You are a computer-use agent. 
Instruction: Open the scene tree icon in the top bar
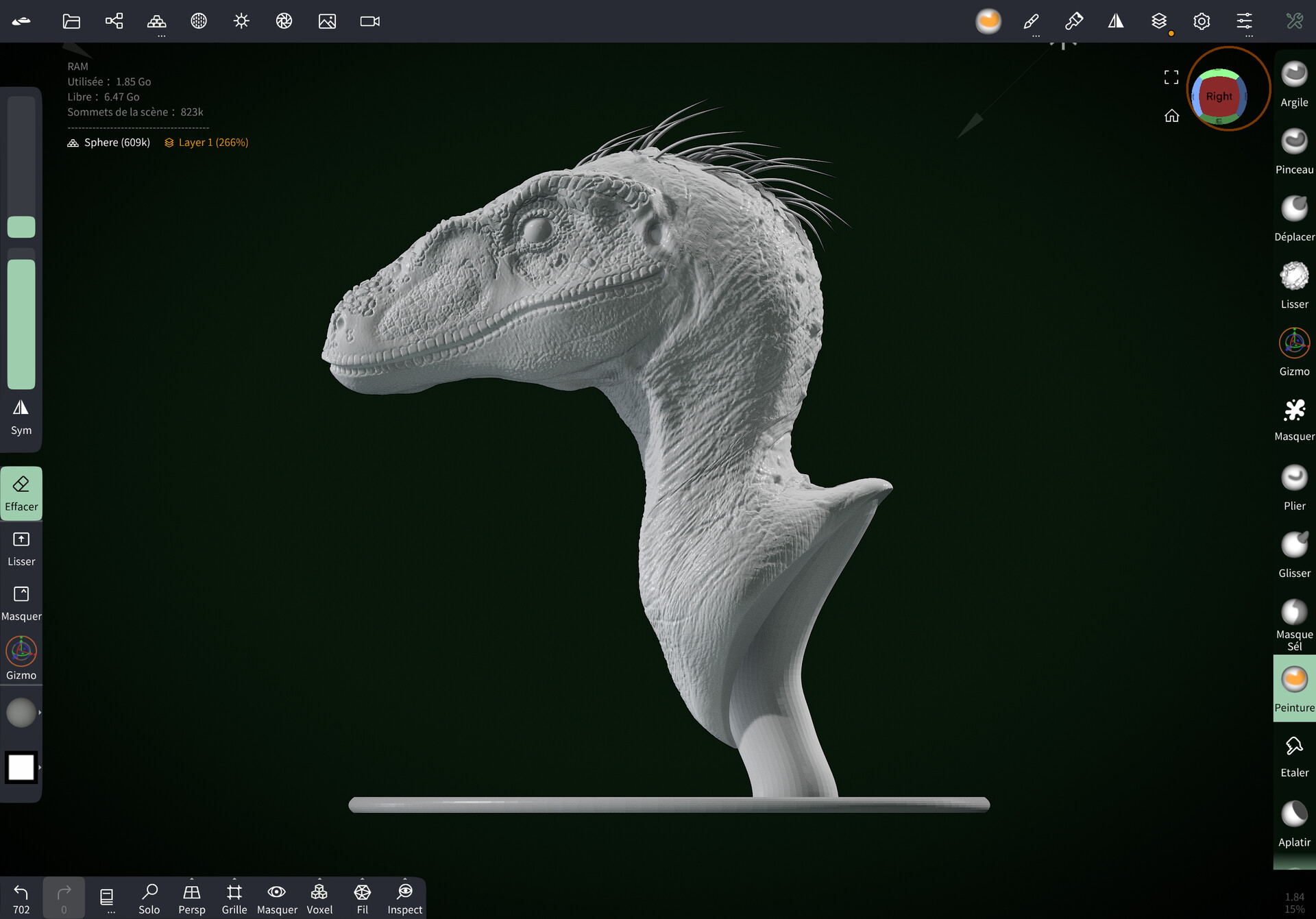tap(114, 21)
